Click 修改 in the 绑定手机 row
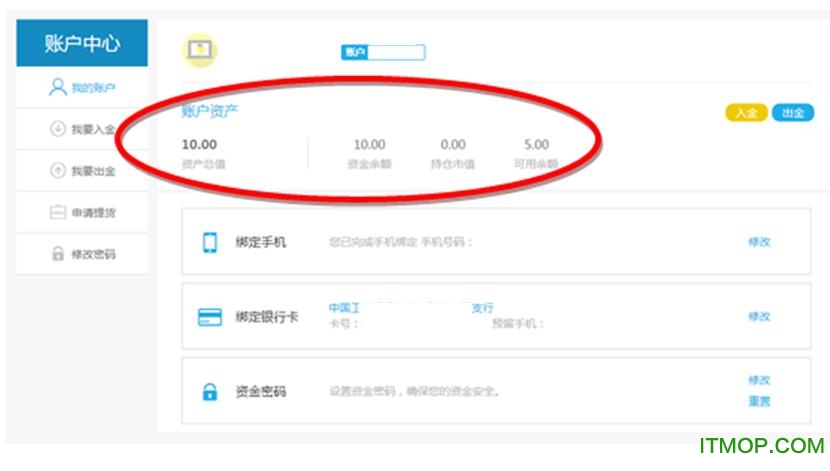This screenshot has height=471, width=830. 759,242
